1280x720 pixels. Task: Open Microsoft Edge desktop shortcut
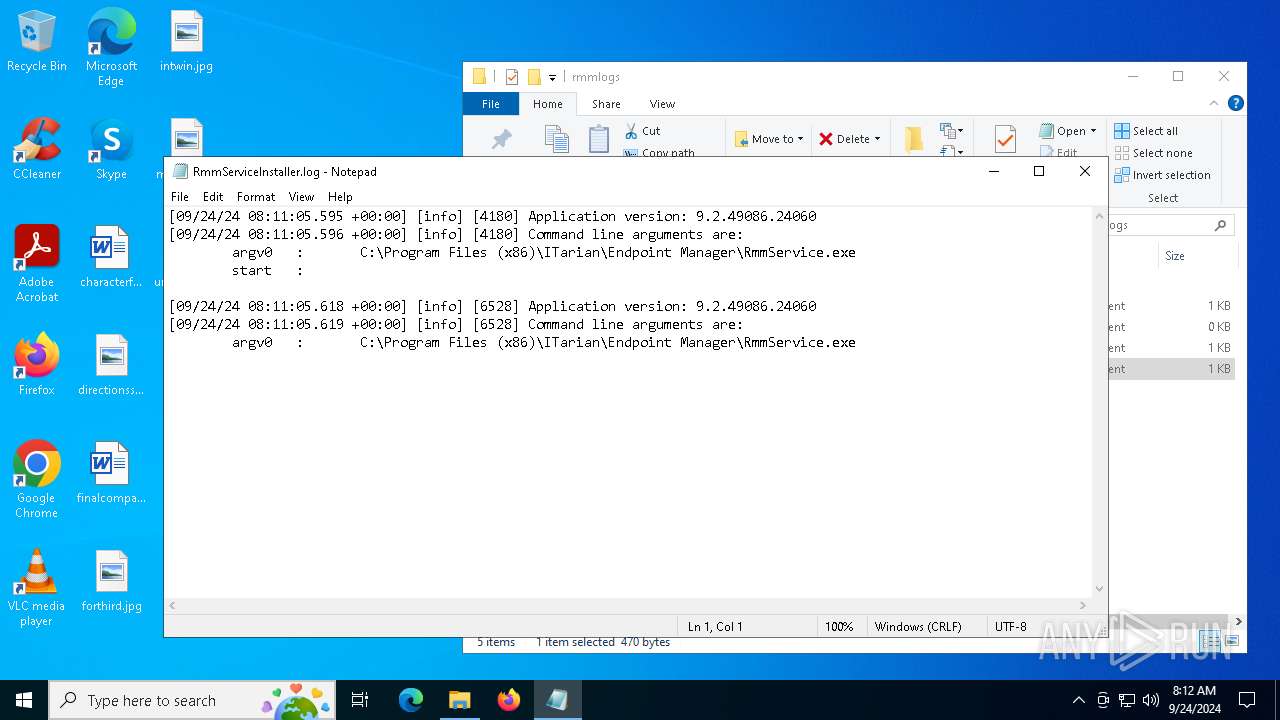tap(111, 48)
